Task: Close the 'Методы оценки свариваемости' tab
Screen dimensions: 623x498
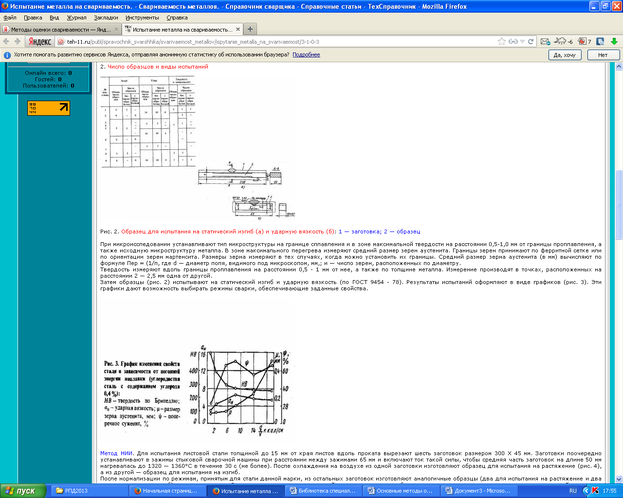Action: point(116,29)
